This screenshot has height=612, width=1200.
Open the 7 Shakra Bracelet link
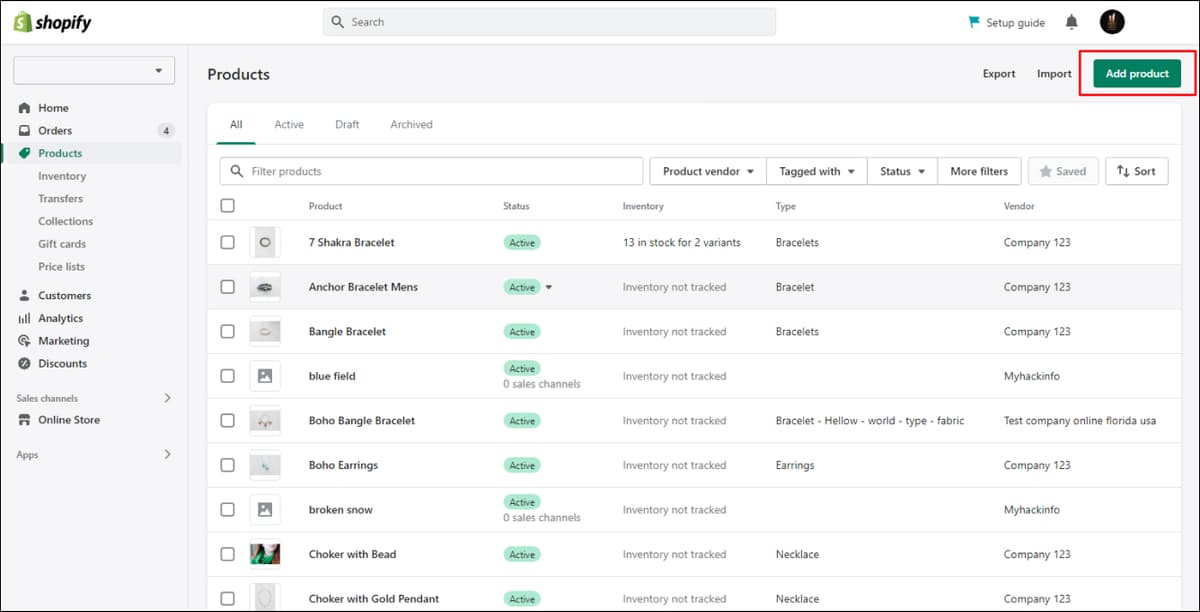[351, 242]
